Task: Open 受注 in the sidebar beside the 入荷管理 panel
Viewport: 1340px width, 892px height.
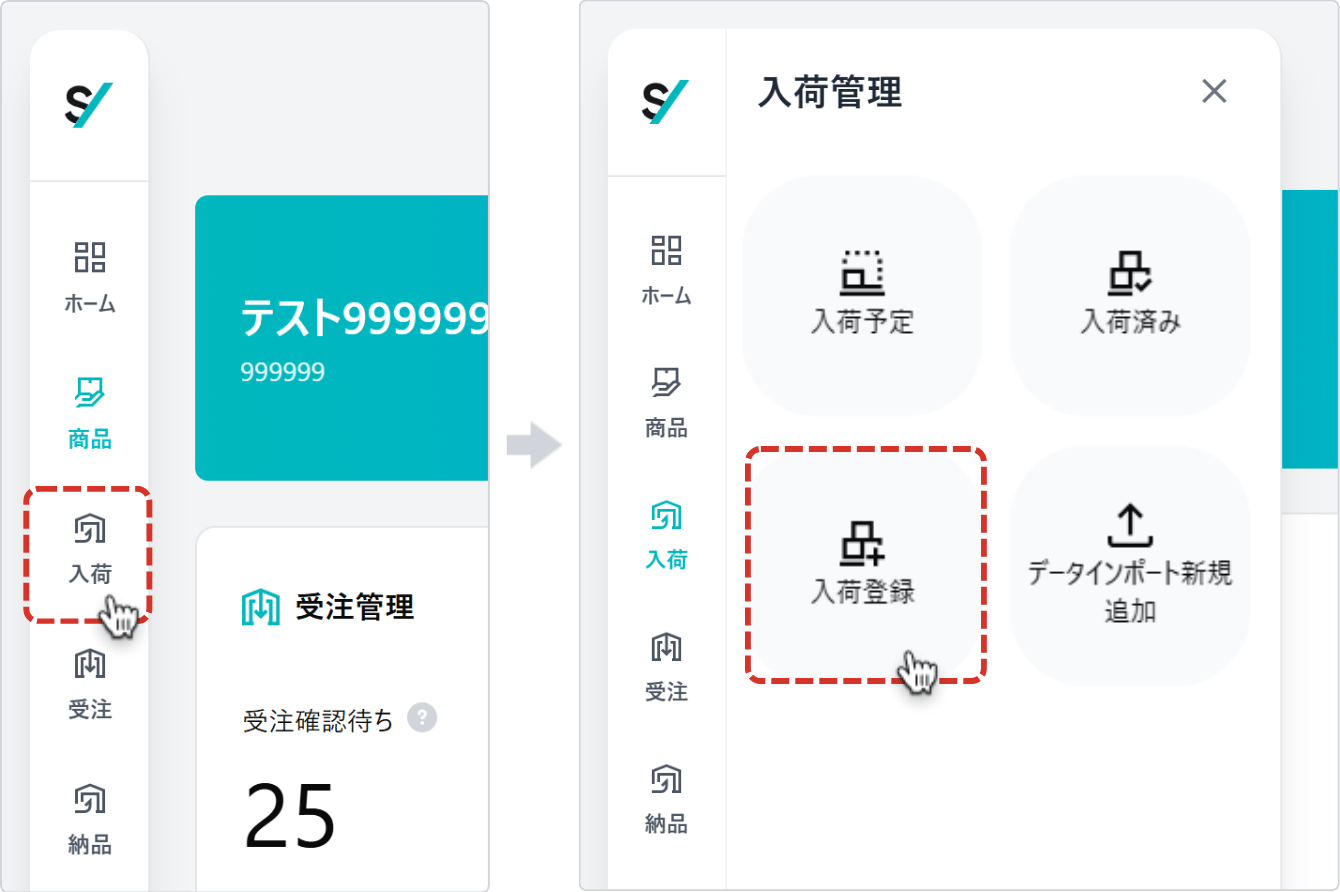Action: (x=666, y=666)
